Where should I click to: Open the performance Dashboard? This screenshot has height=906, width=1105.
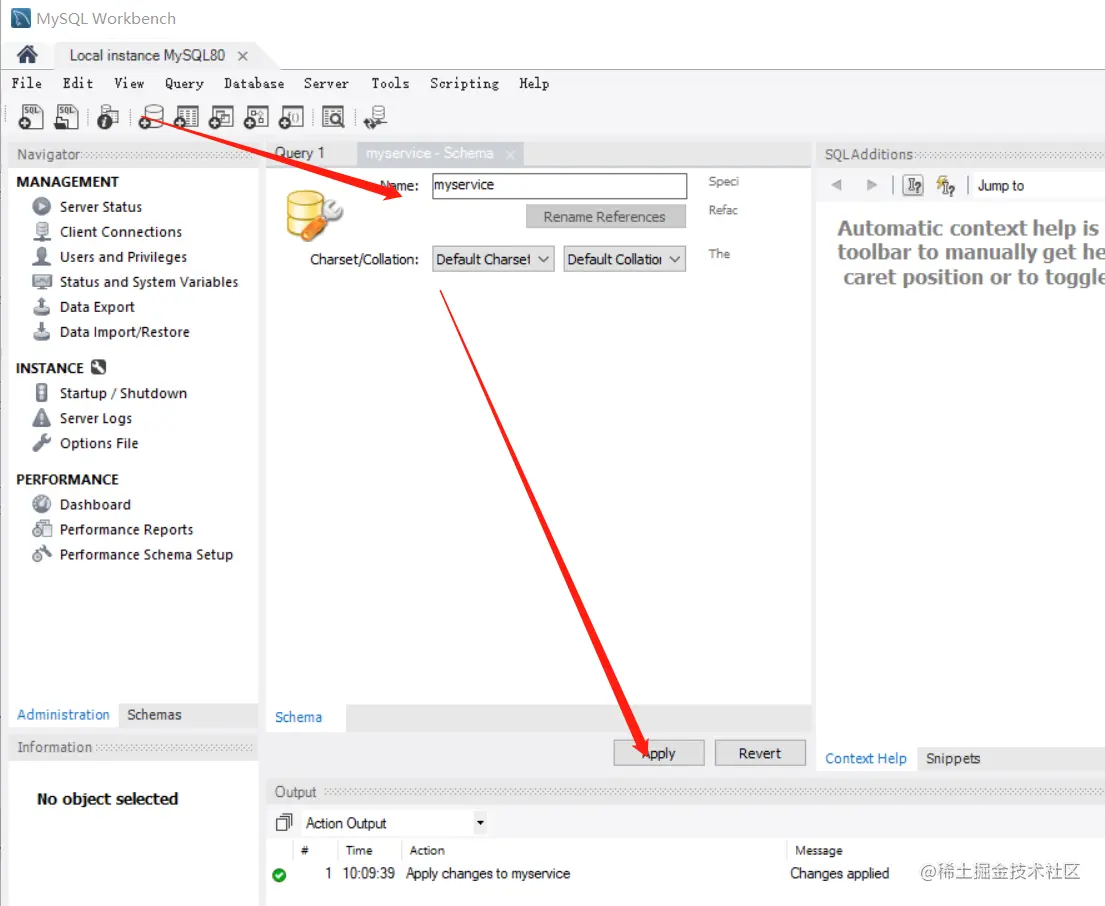point(95,504)
